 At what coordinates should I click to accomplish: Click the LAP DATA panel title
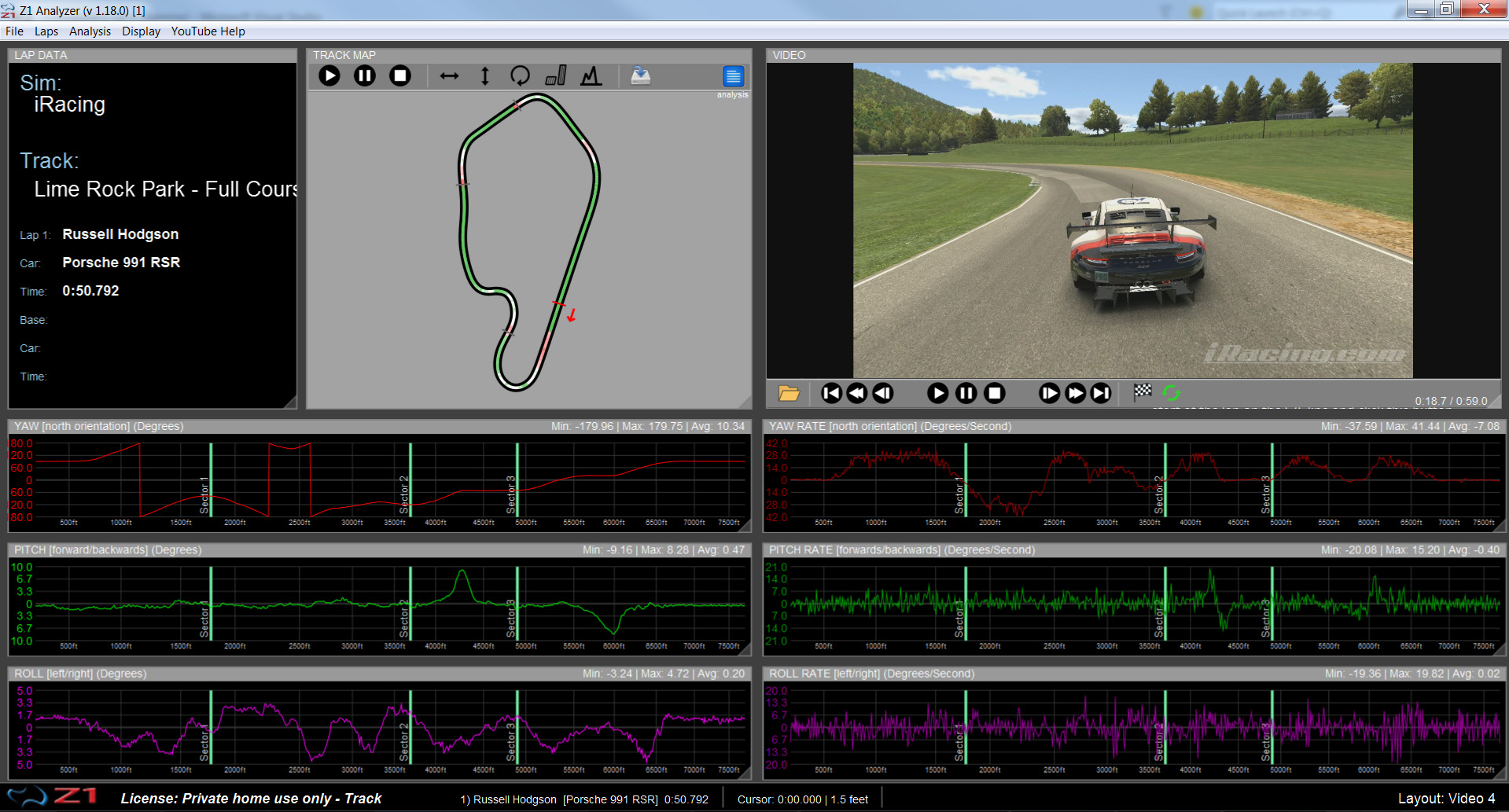click(41, 55)
